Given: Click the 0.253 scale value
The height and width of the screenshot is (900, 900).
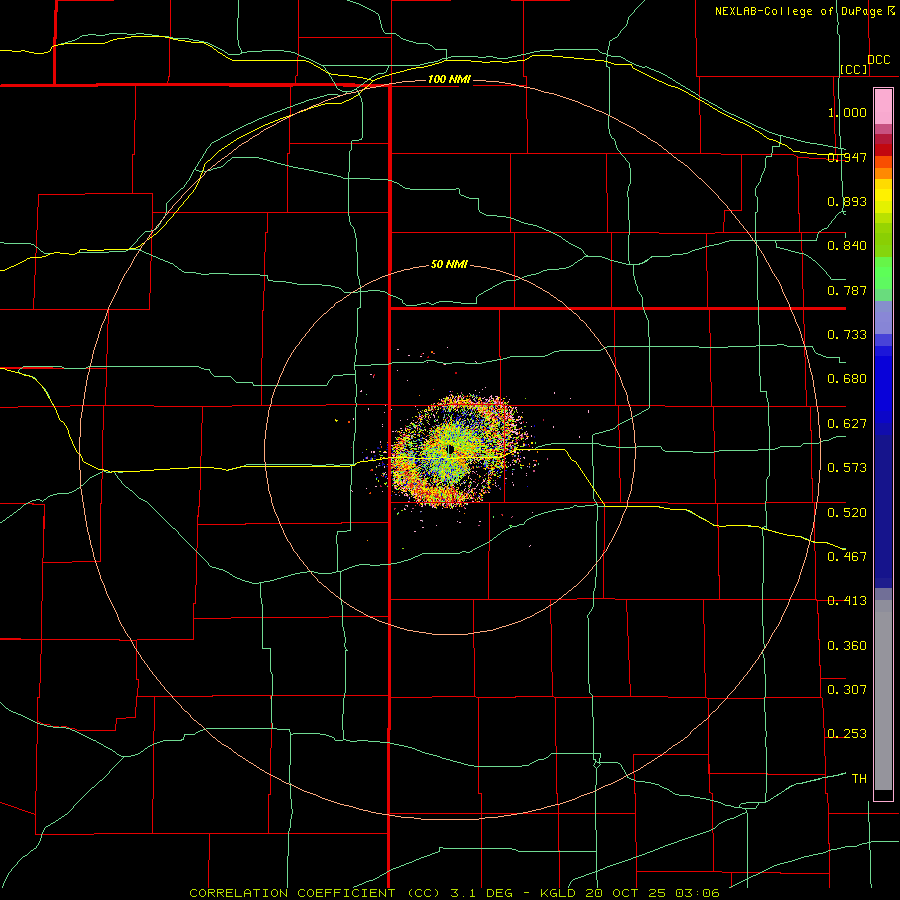Looking at the screenshot, I should pos(847,734).
